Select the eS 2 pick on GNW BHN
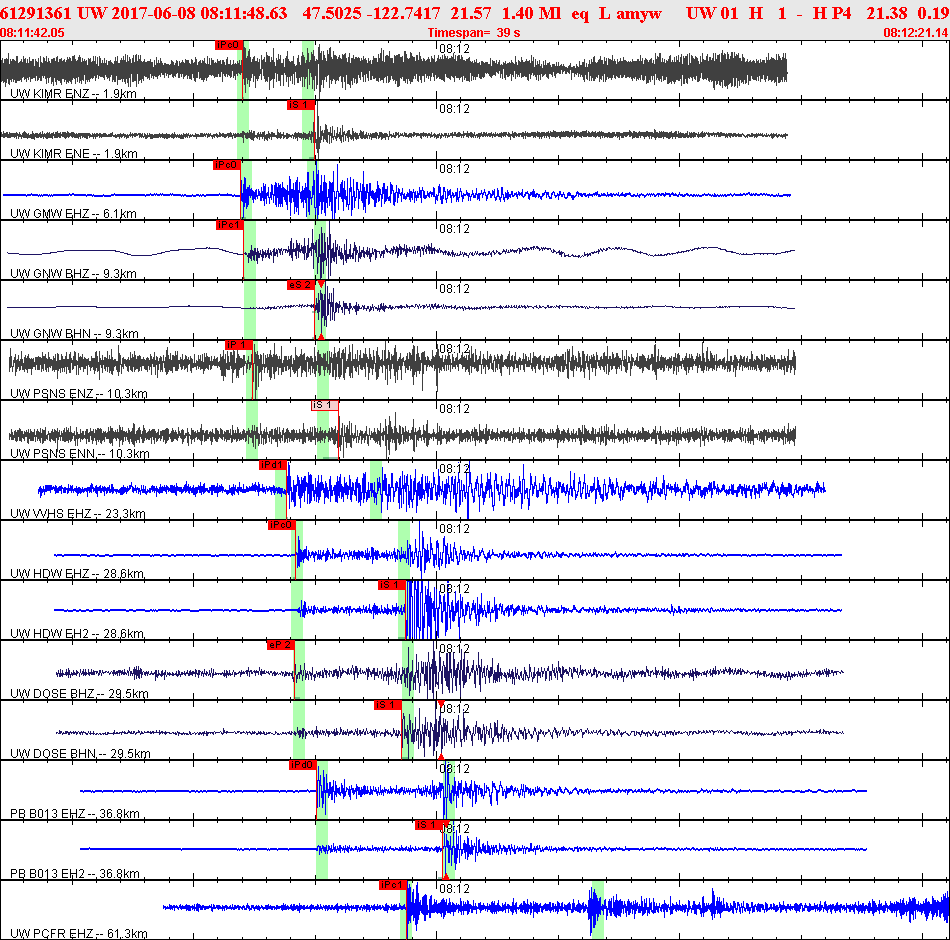The height and width of the screenshot is (940, 950). [x=301, y=285]
